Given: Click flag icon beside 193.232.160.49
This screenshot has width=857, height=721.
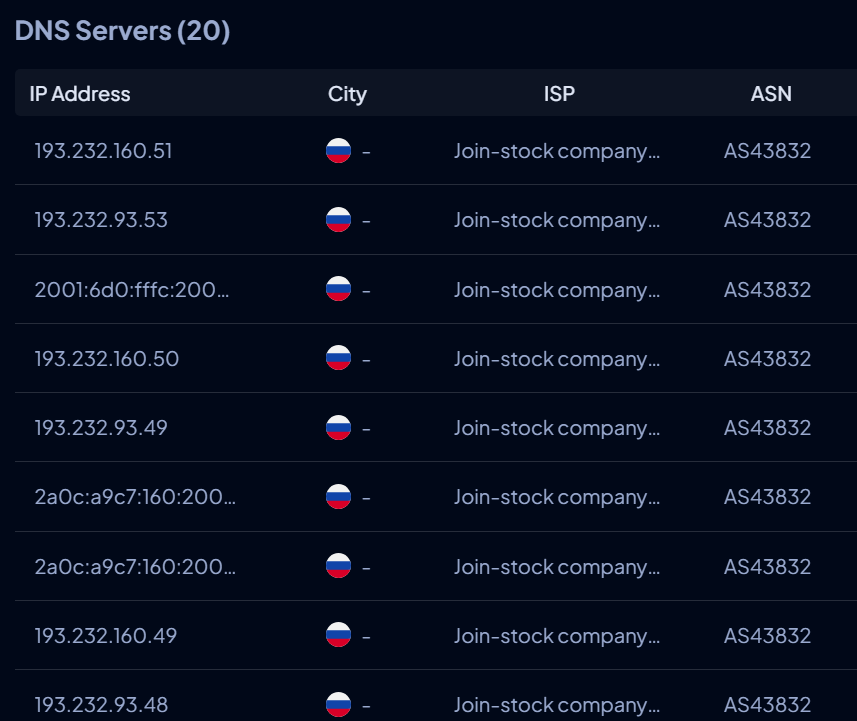Looking at the screenshot, I should tap(338, 635).
